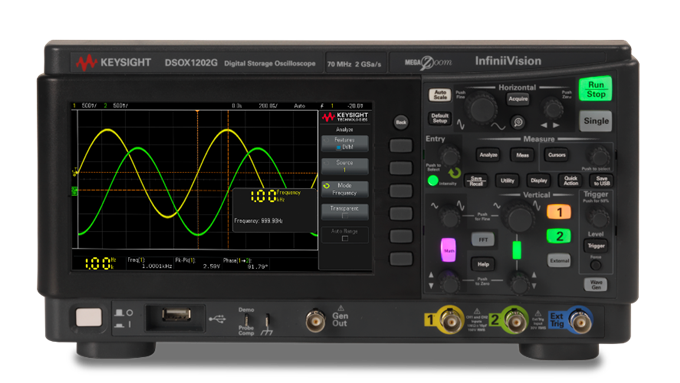
Task: Click the Auto Scale key
Action: [440, 95]
